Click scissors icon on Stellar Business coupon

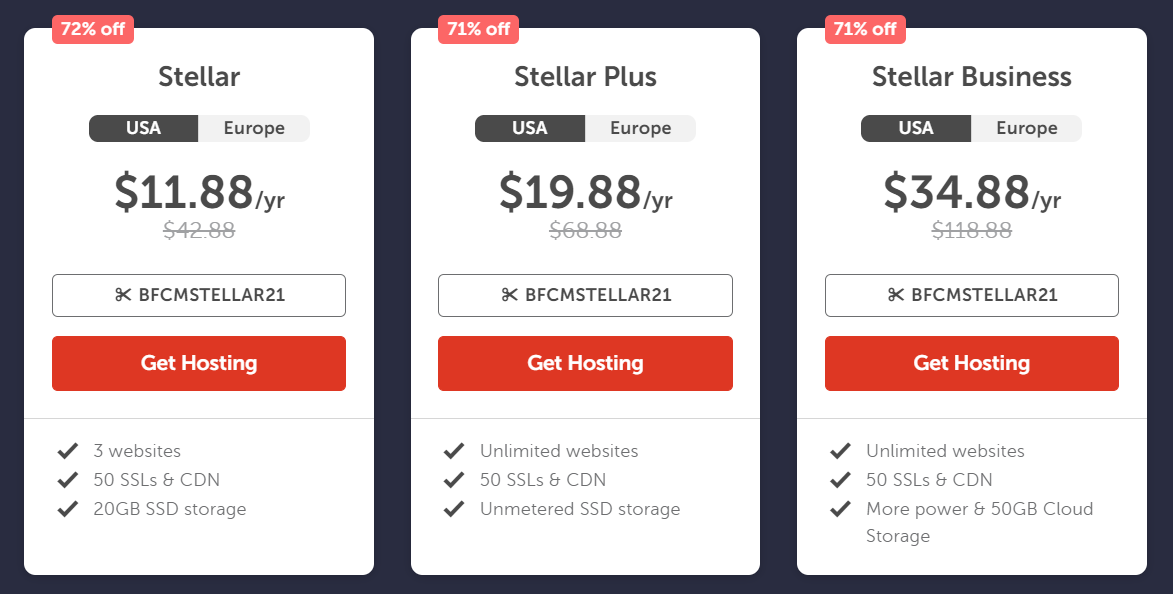pos(895,295)
